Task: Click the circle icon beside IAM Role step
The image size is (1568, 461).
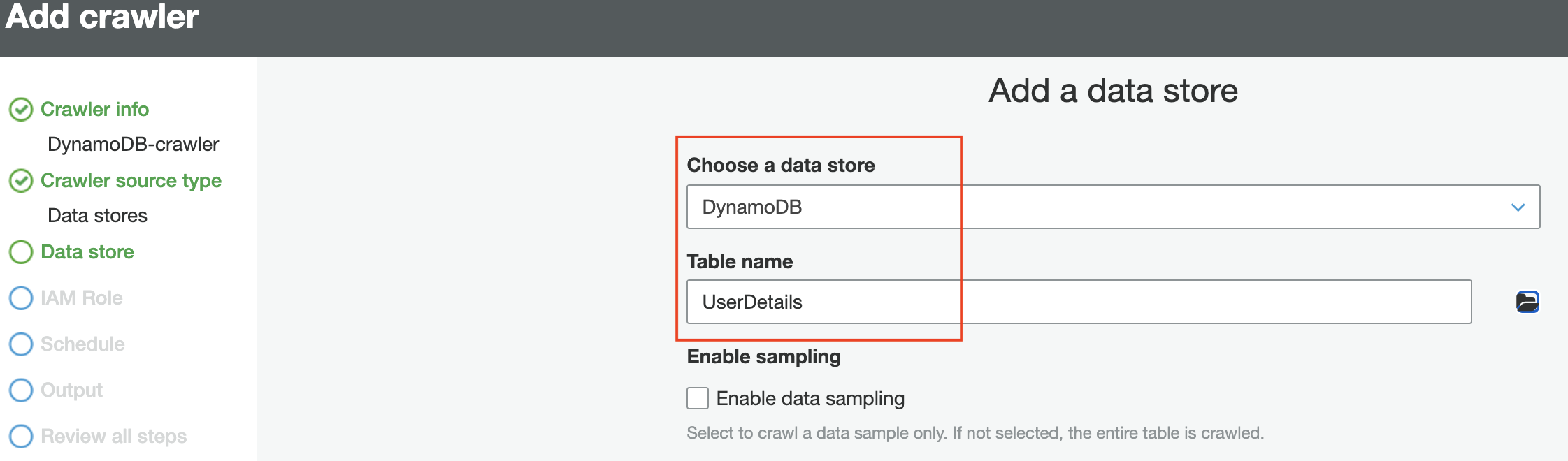Action: point(21,298)
